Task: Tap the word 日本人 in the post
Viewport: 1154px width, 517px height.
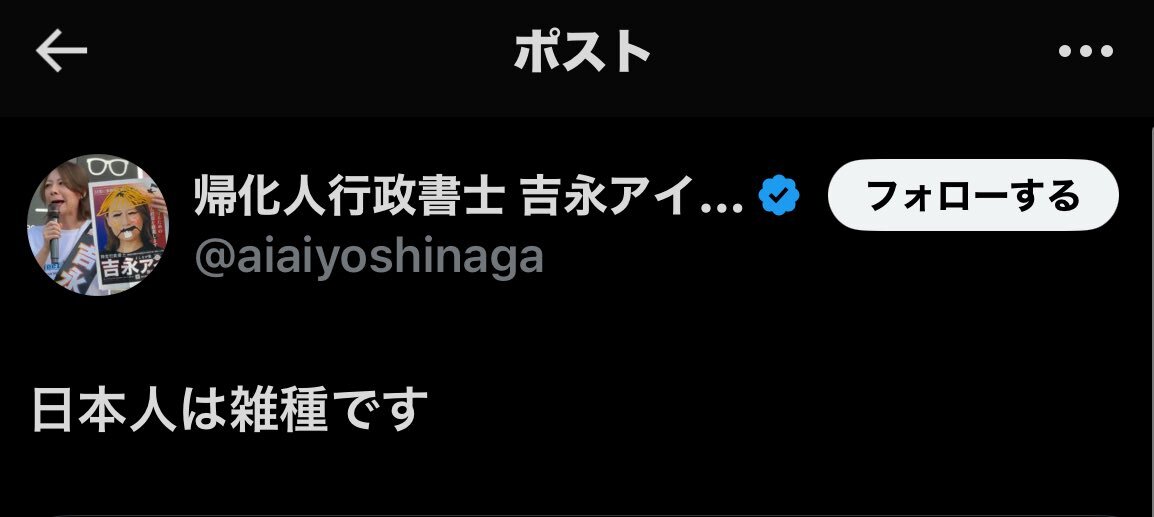Action: pos(105,409)
